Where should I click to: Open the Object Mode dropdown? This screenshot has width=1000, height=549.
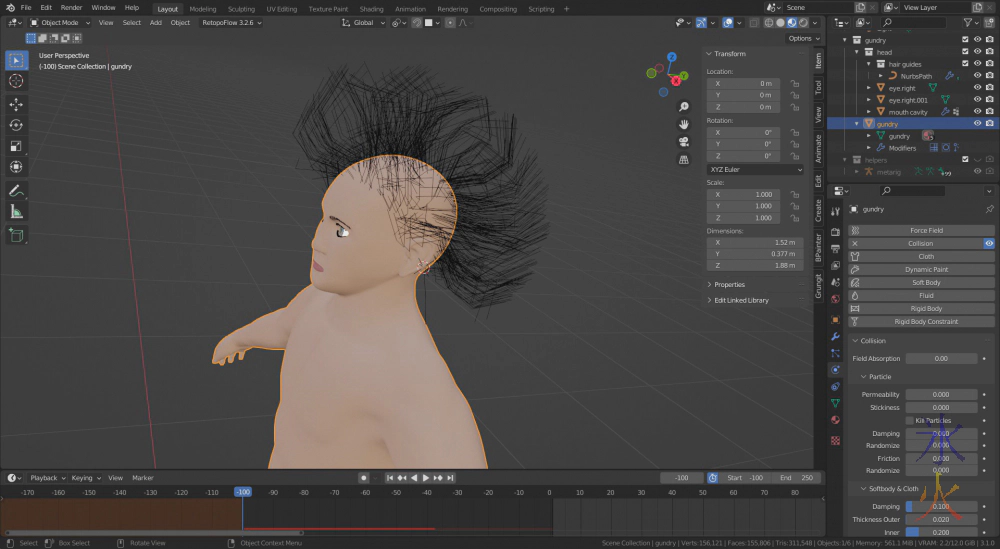(61, 22)
